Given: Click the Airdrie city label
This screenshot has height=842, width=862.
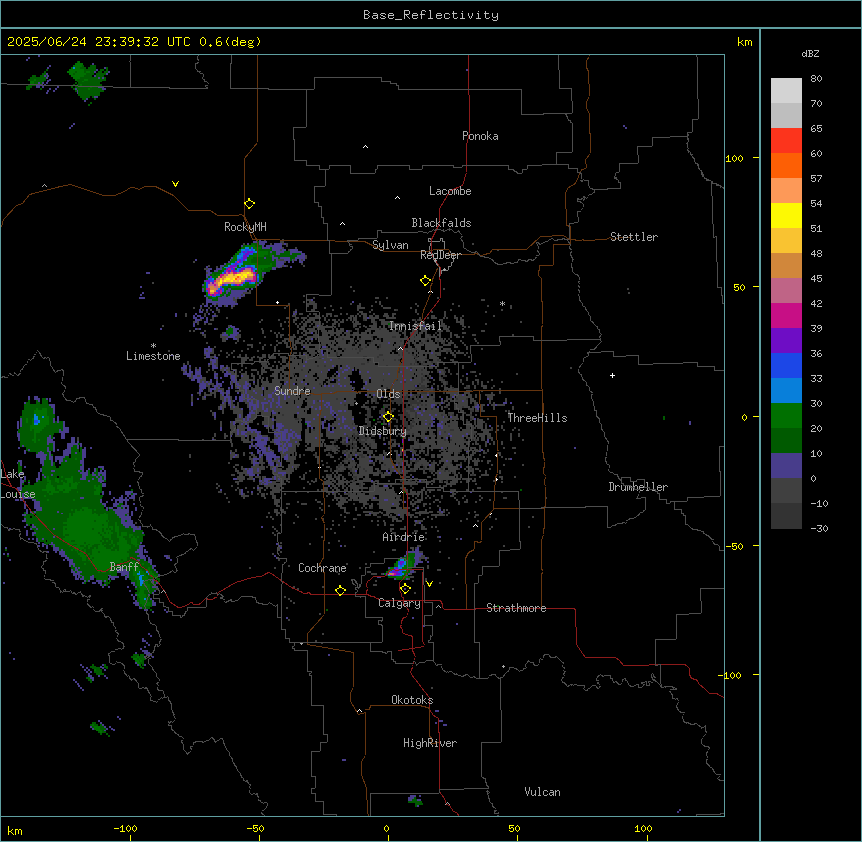Looking at the screenshot, I should 404,537.
